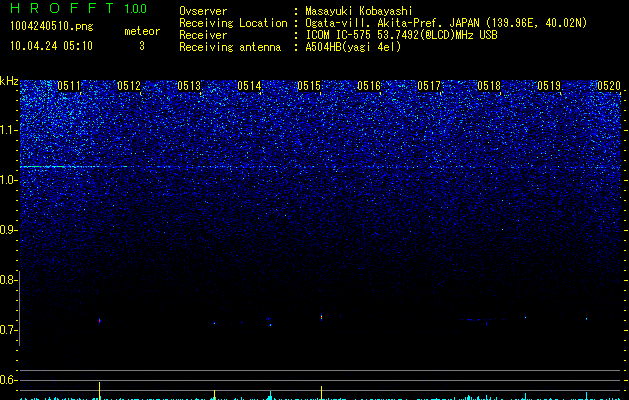Click the Ogata-vill. Akita-Pref. JAPAN location text
This screenshot has width=629, height=400.
click(446, 23)
